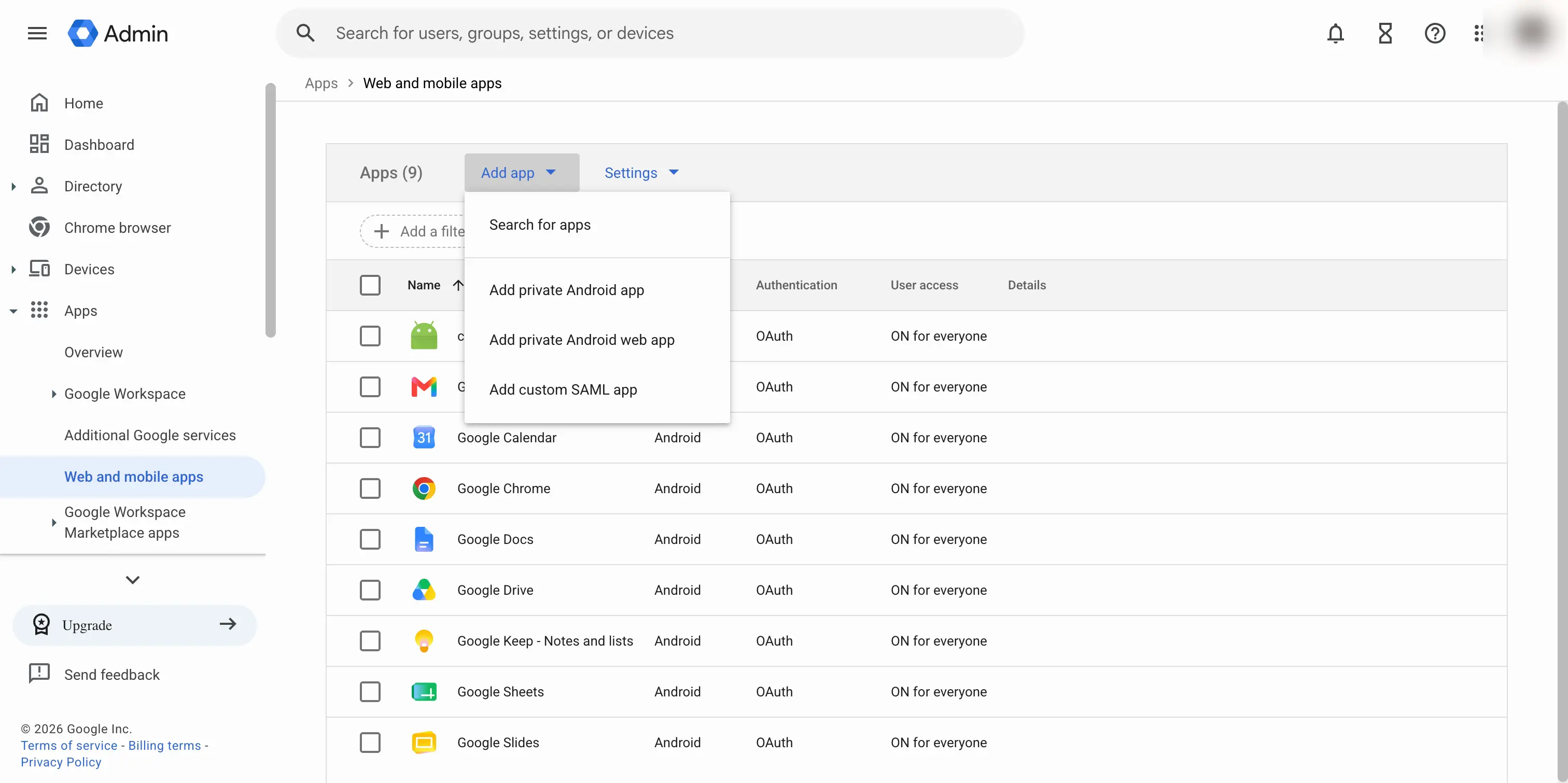This screenshot has height=783, width=1568.
Task: Click the Google Calendar app icon
Action: click(424, 437)
